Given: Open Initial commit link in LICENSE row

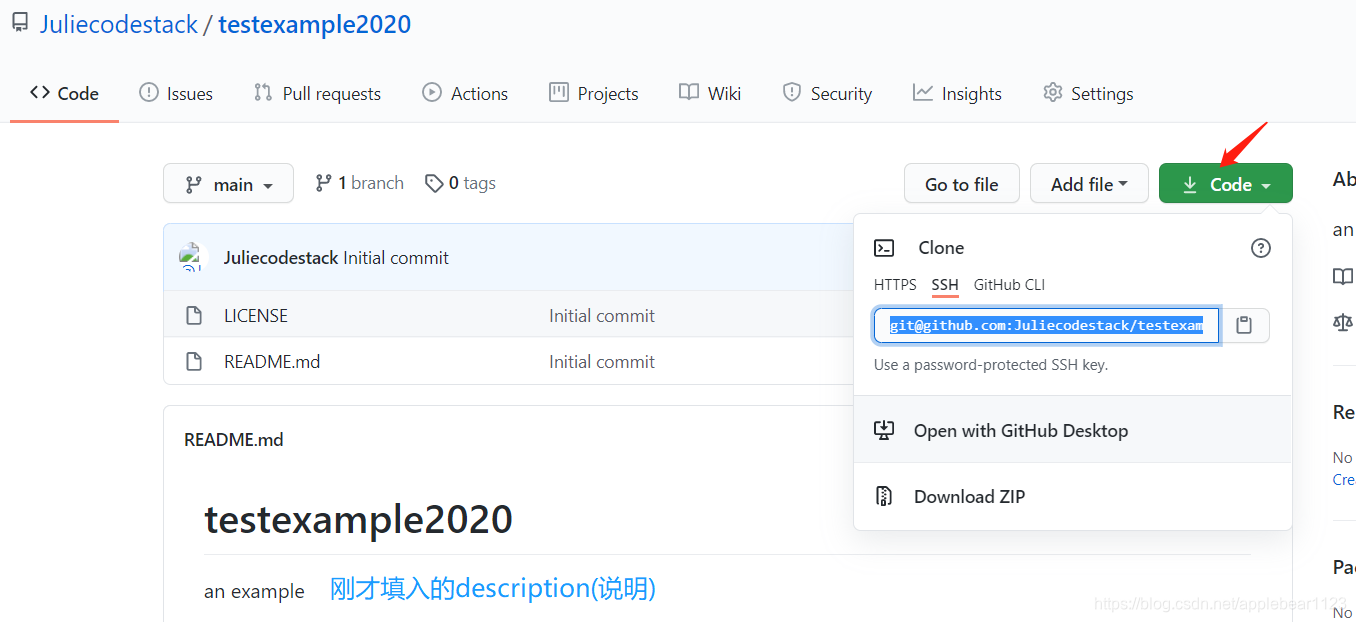Looking at the screenshot, I should (x=602, y=315).
